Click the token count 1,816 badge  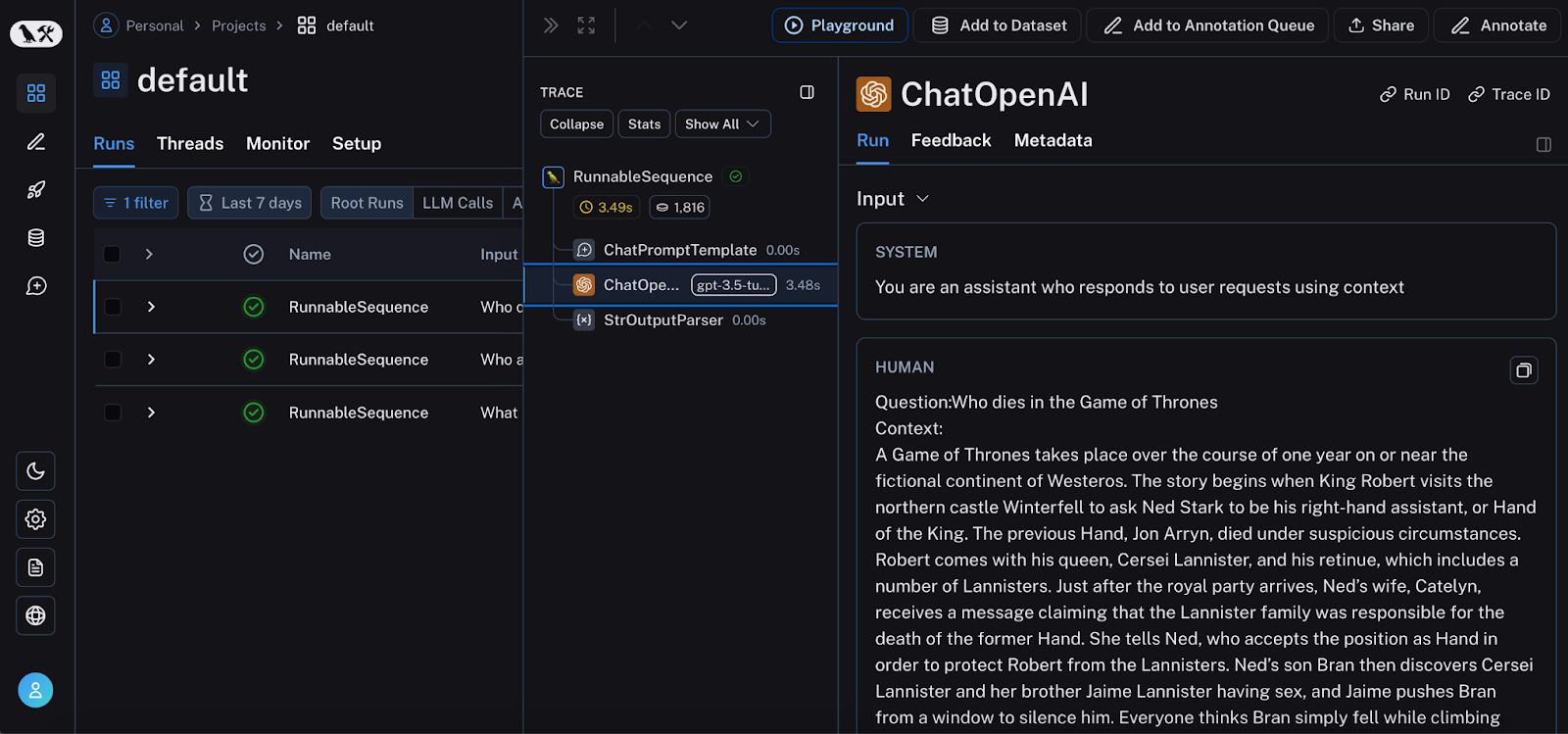(x=680, y=208)
